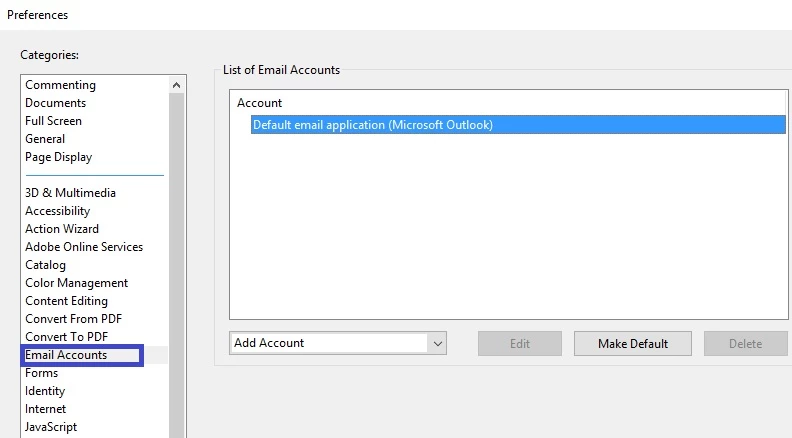The width and height of the screenshot is (792, 438).
Task: Click the Make Default button
Action: click(x=633, y=344)
